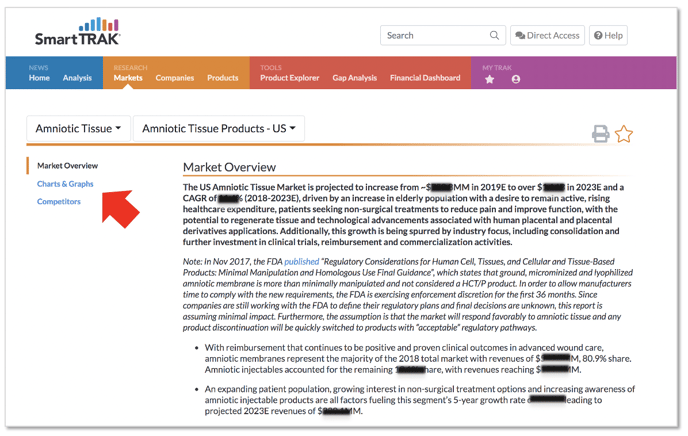The image size is (688, 436).
Task: Click the MY TRAK section label
Action: tap(497, 68)
